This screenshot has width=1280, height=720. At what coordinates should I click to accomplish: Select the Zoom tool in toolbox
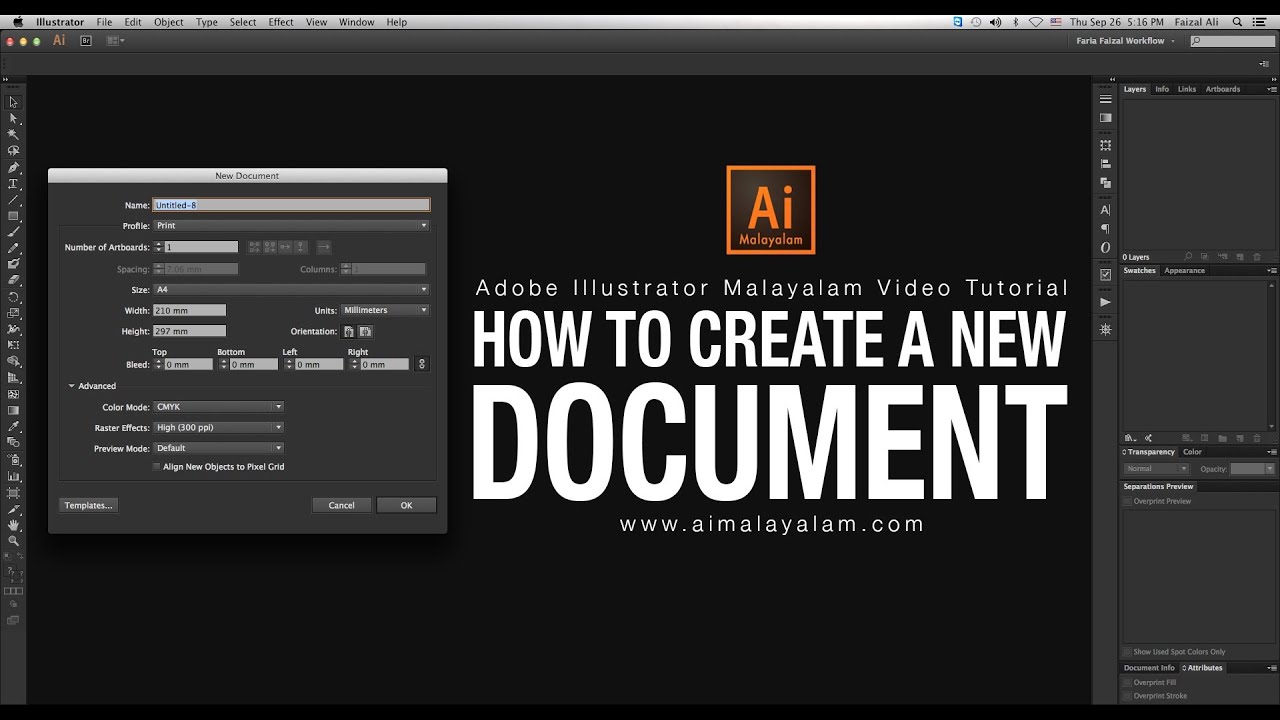[13, 541]
